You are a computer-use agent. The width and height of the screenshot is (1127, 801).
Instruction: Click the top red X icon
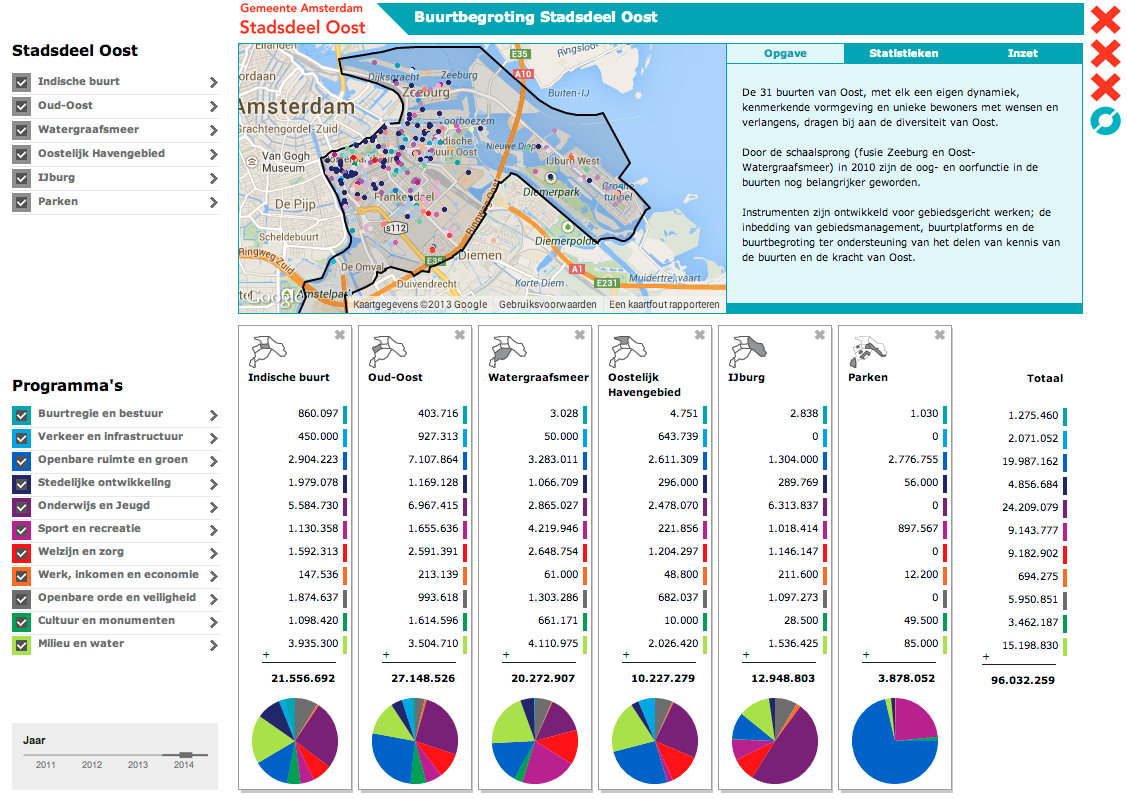(x=1105, y=20)
